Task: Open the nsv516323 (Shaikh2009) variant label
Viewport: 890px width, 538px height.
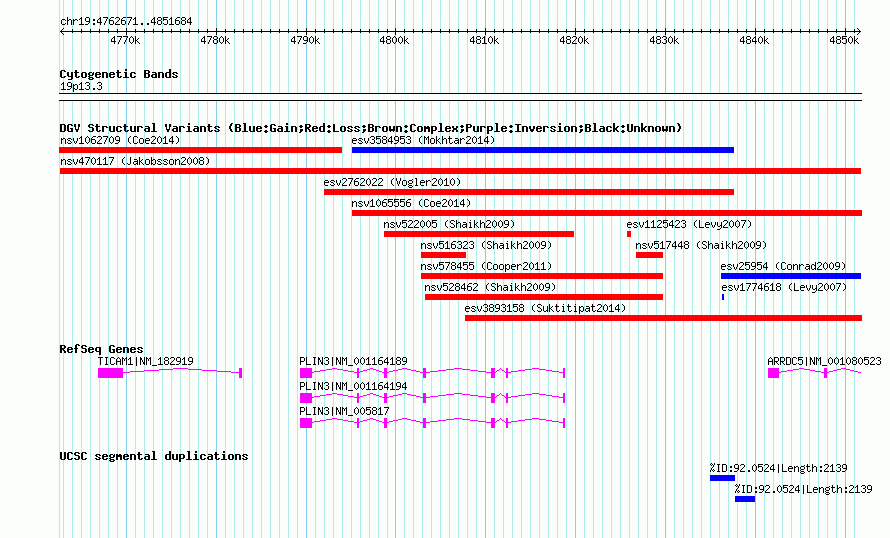Action: click(x=486, y=245)
